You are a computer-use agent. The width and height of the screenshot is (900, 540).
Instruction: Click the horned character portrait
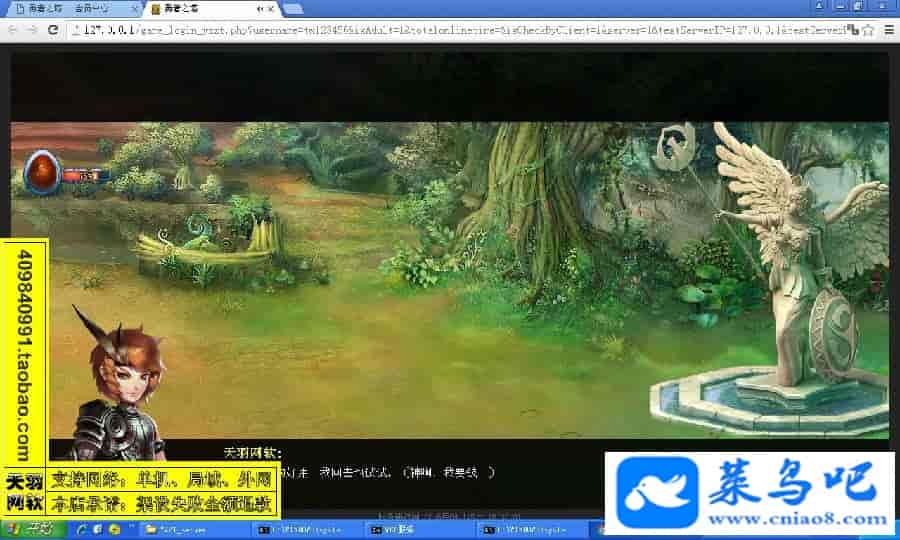(x=121, y=384)
